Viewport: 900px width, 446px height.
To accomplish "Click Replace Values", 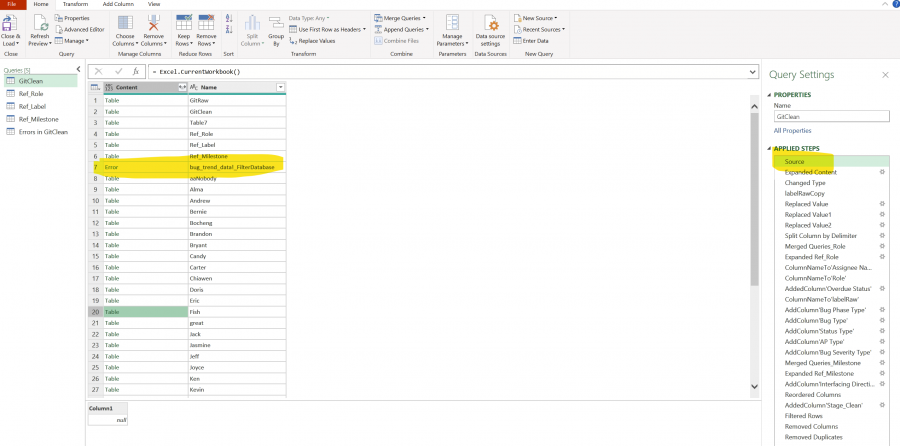I will click(312, 41).
